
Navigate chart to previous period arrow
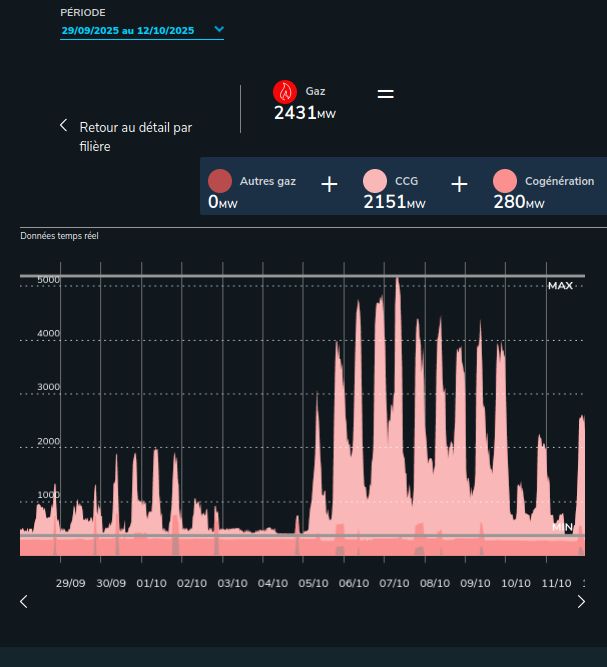point(24,601)
